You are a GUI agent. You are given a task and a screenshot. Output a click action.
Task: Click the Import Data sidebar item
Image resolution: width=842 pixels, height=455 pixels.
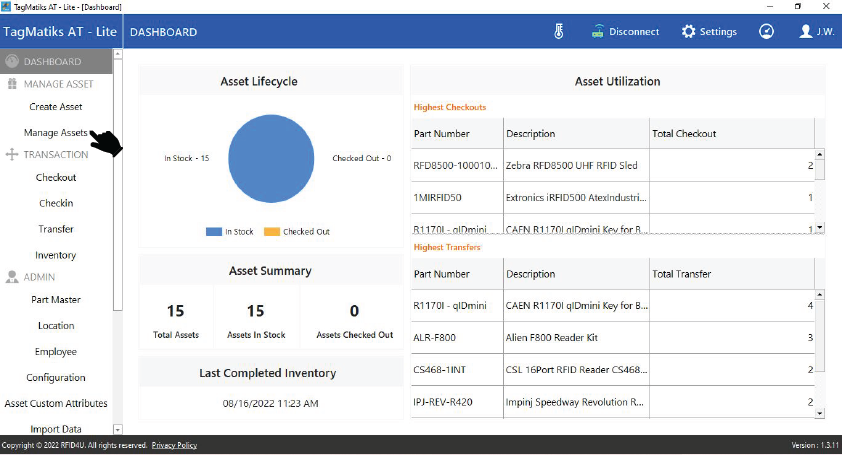coord(56,429)
